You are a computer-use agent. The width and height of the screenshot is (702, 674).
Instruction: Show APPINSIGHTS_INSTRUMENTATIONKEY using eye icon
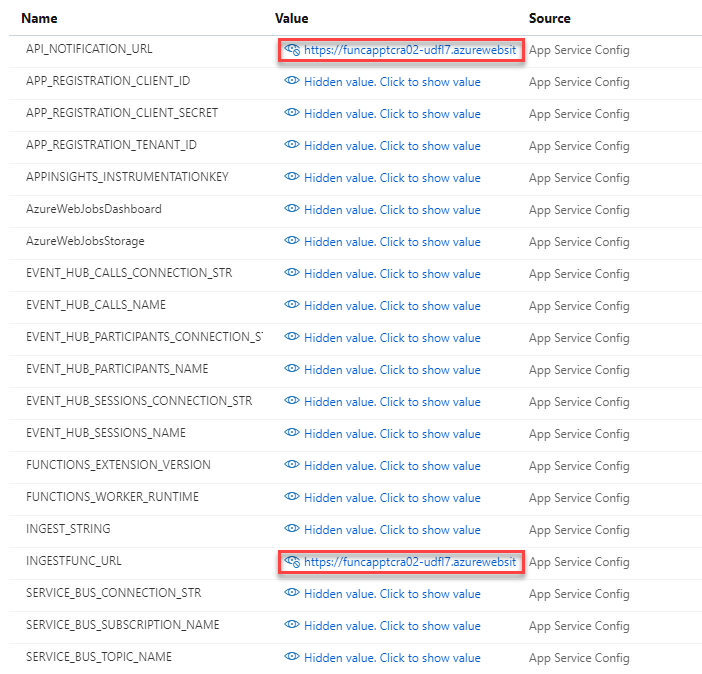(x=292, y=176)
